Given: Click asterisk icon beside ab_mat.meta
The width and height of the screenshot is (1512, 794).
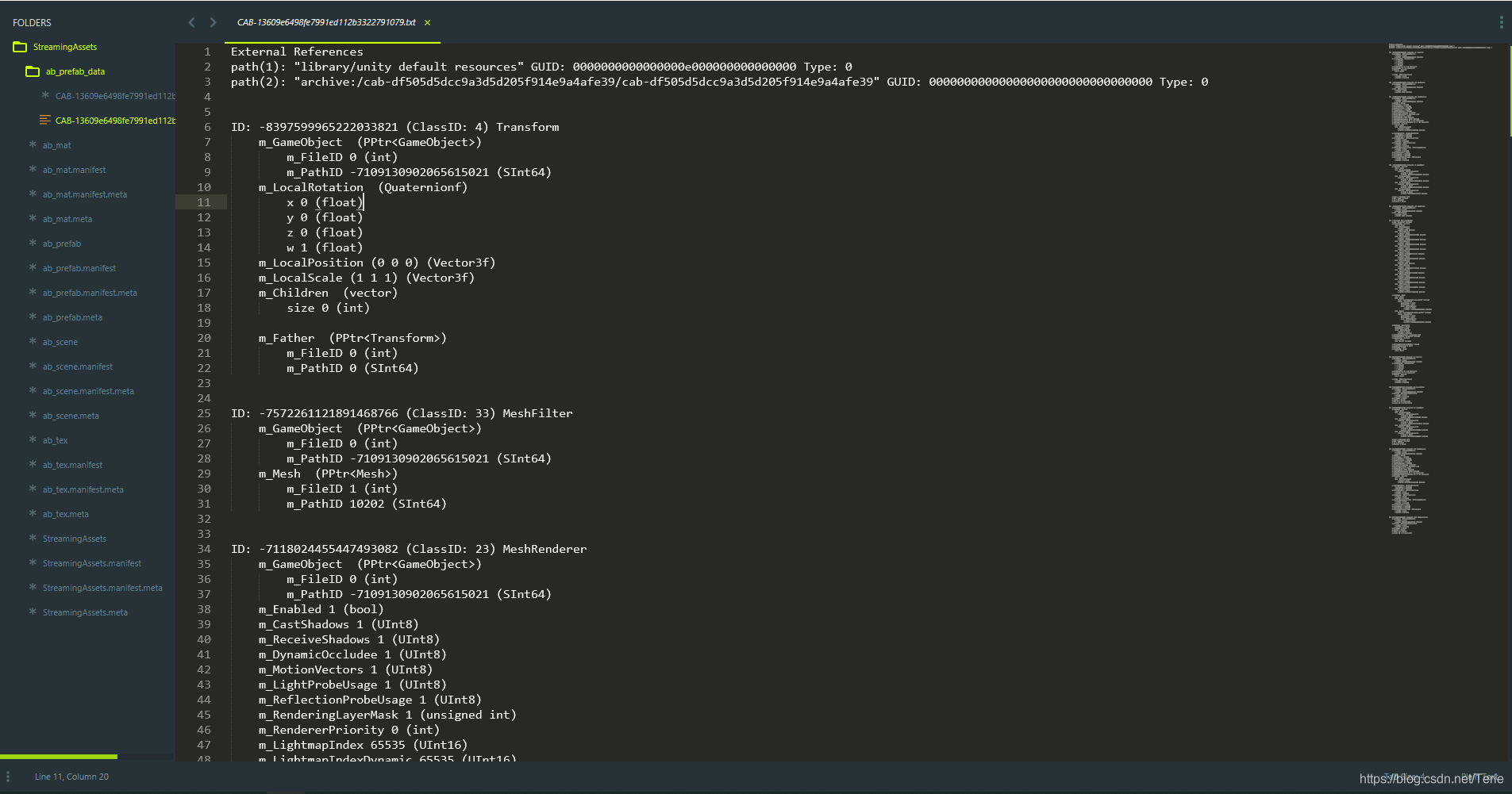Looking at the screenshot, I should (33, 218).
